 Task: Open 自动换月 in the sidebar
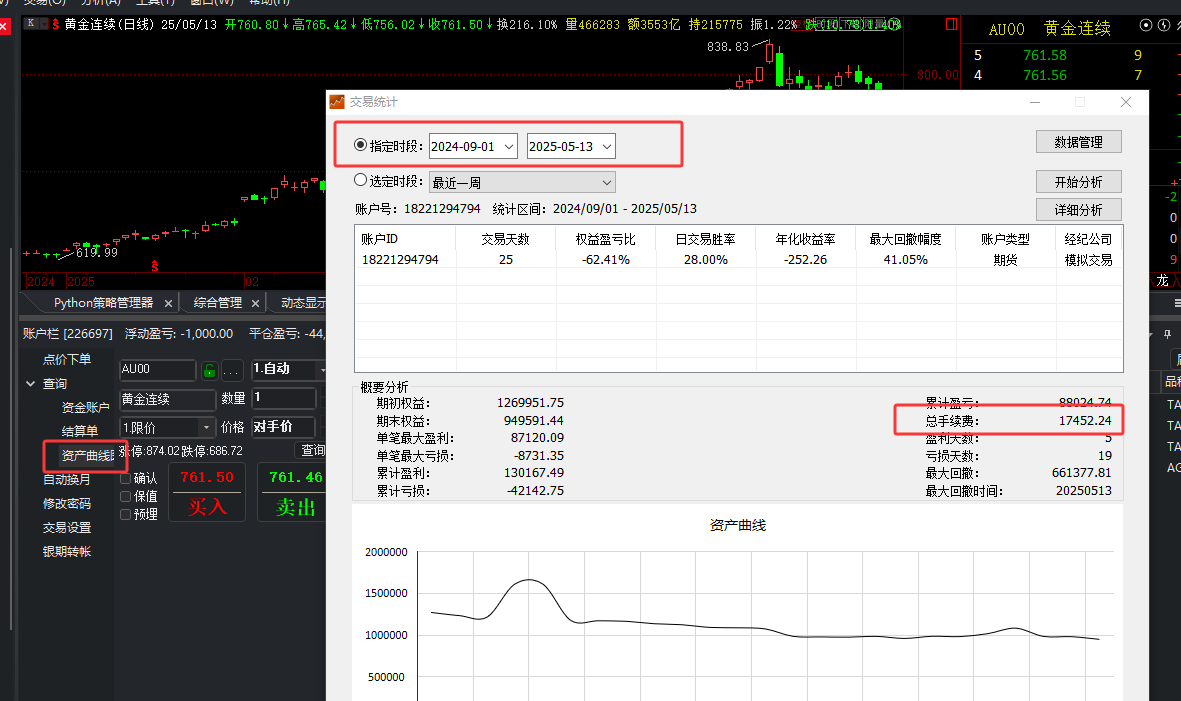coord(66,480)
